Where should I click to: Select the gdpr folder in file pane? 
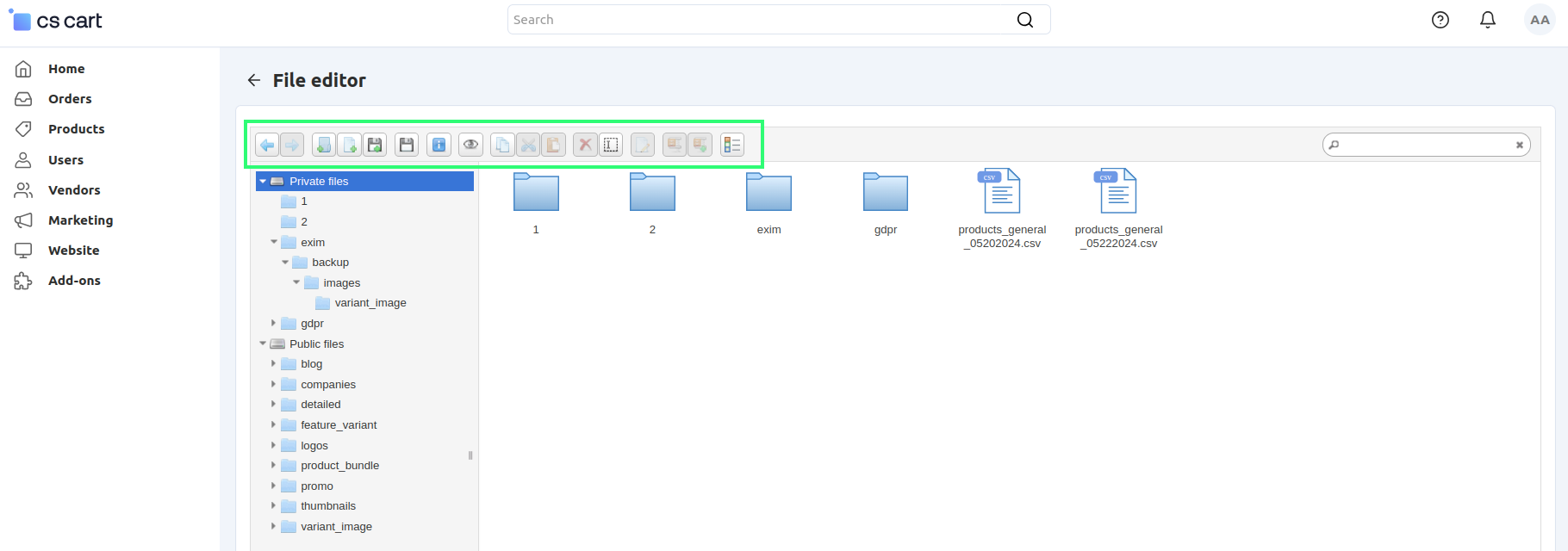tap(886, 203)
